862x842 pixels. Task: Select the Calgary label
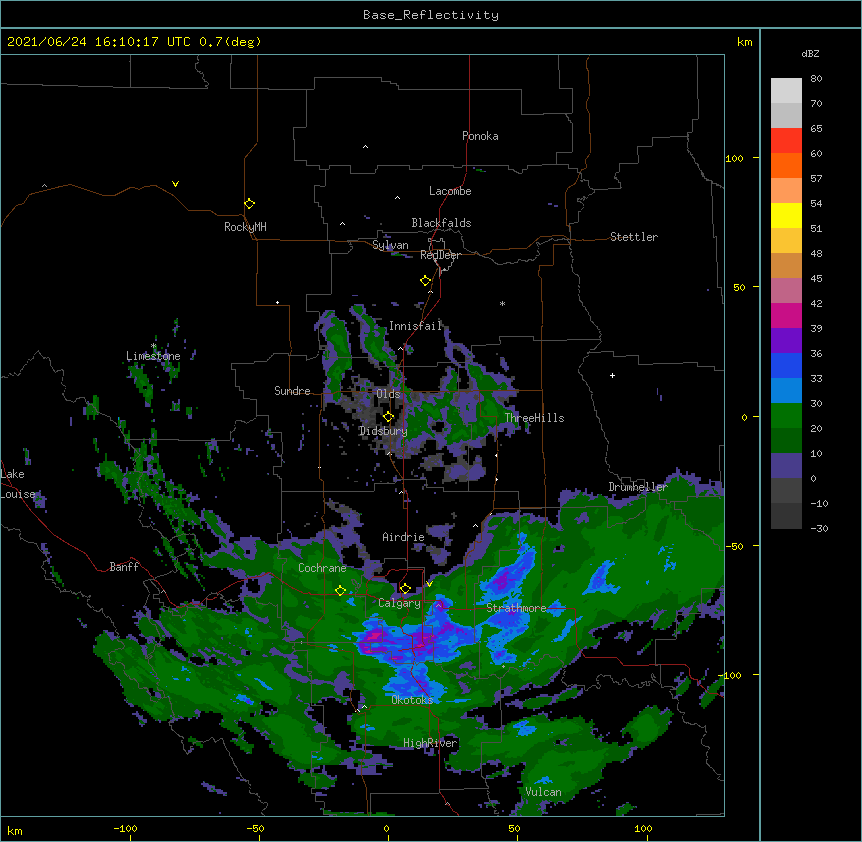coord(399,603)
